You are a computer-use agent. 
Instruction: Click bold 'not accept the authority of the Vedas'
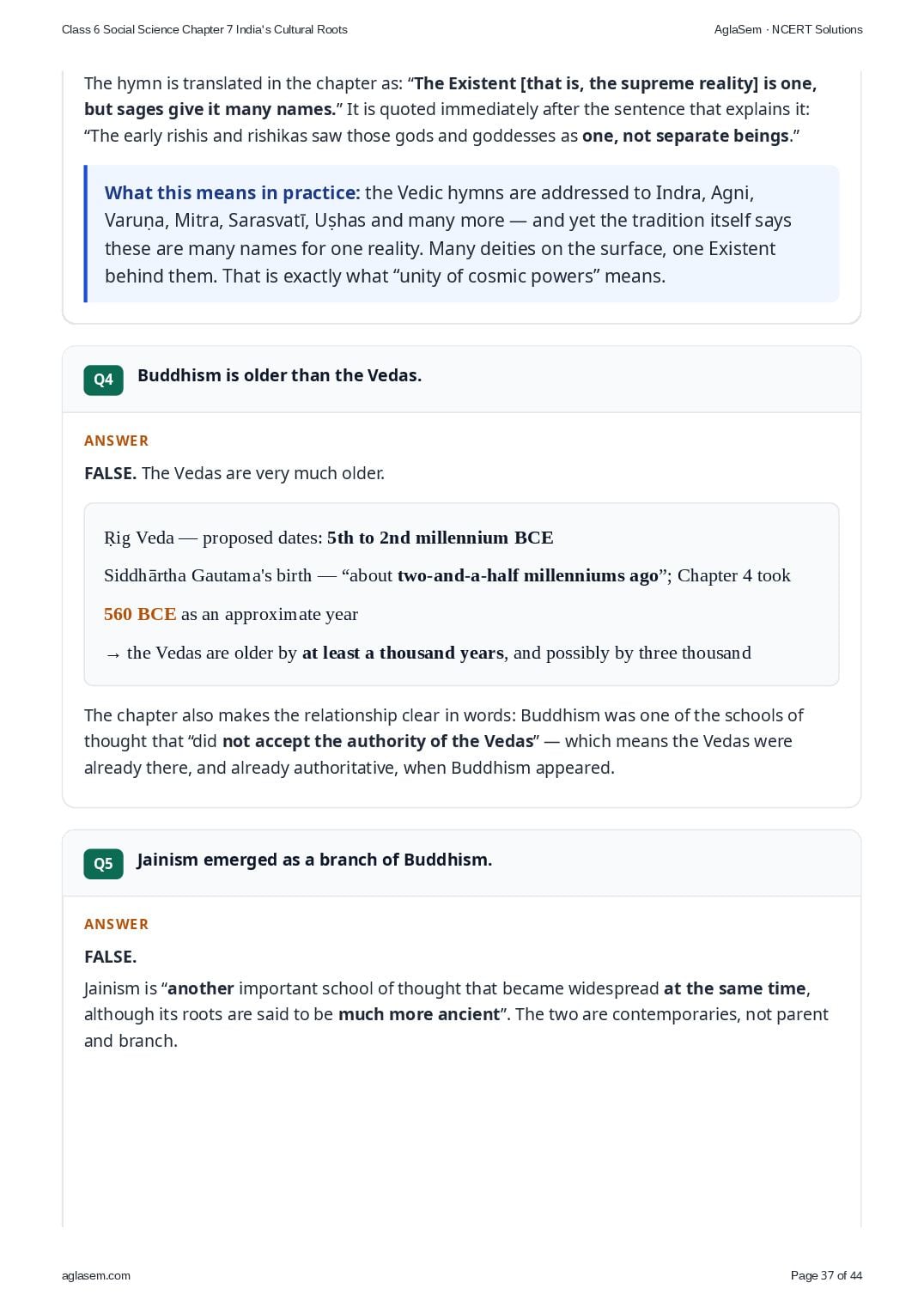click(378, 741)
